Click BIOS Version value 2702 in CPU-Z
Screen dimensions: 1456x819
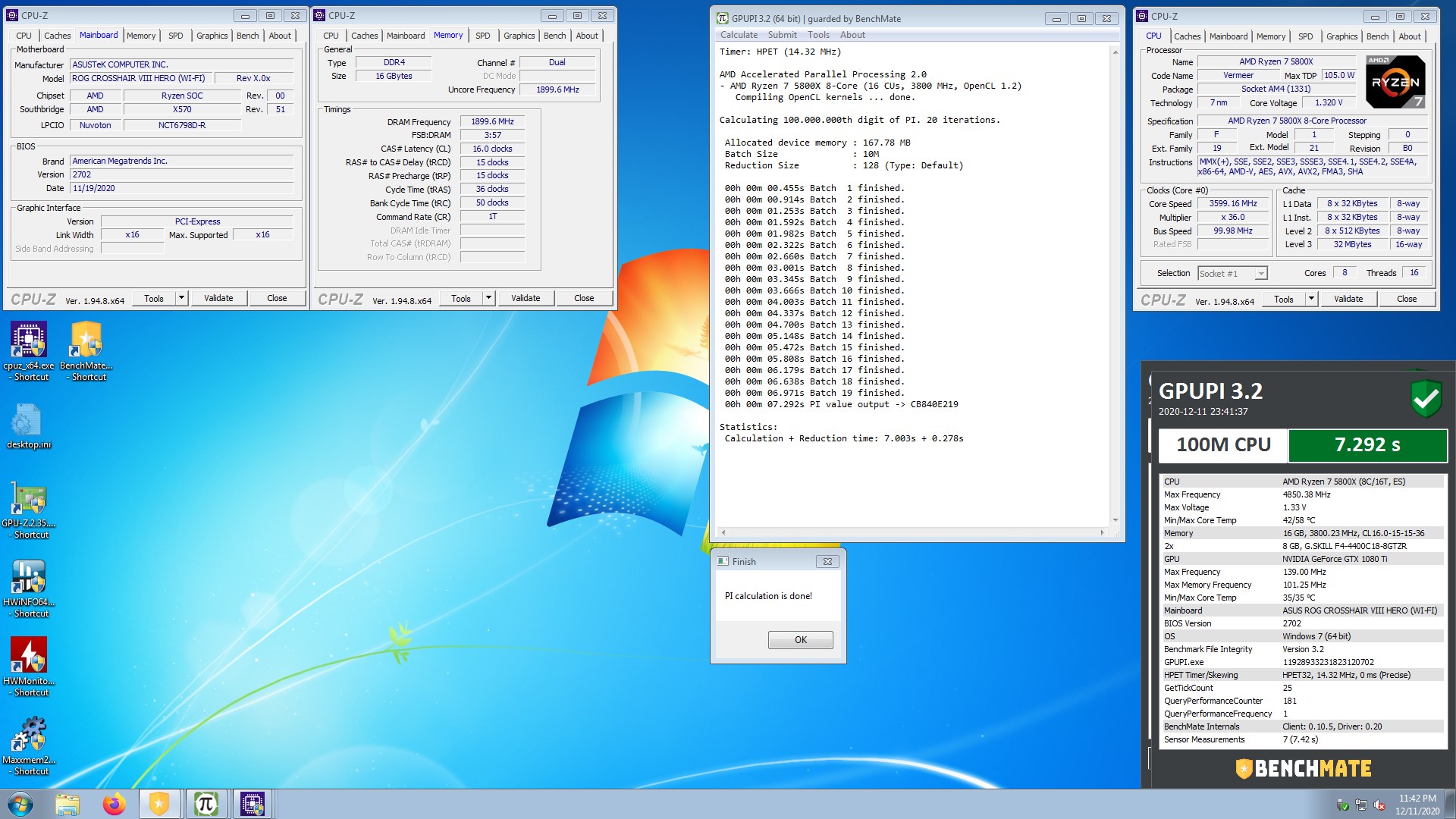coord(182,174)
